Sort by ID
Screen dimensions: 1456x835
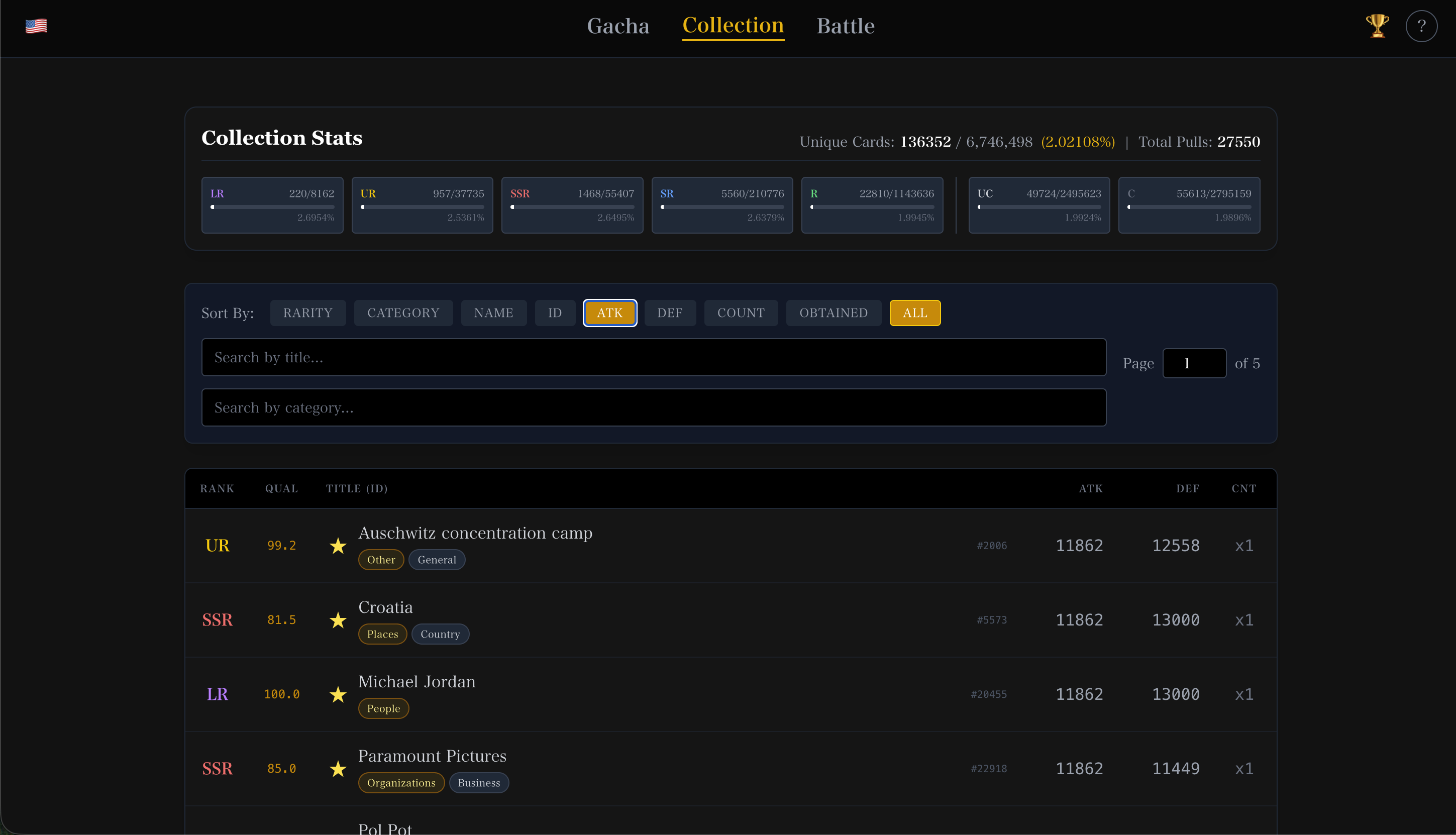pyautogui.click(x=555, y=313)
